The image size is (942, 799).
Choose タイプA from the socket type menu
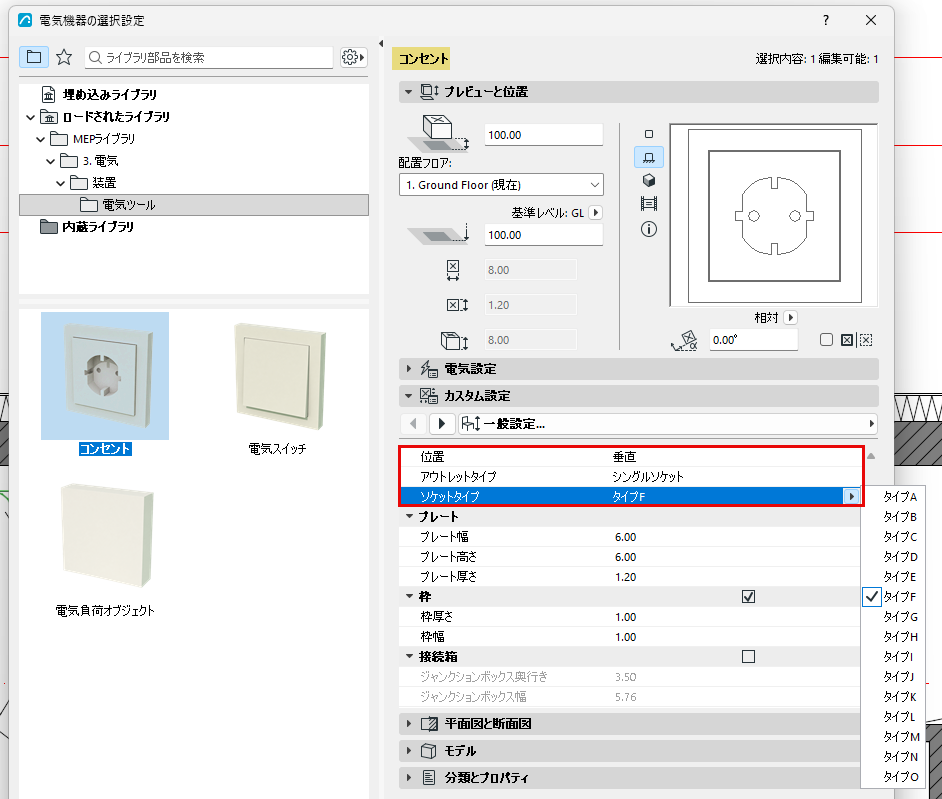(899, 496)
